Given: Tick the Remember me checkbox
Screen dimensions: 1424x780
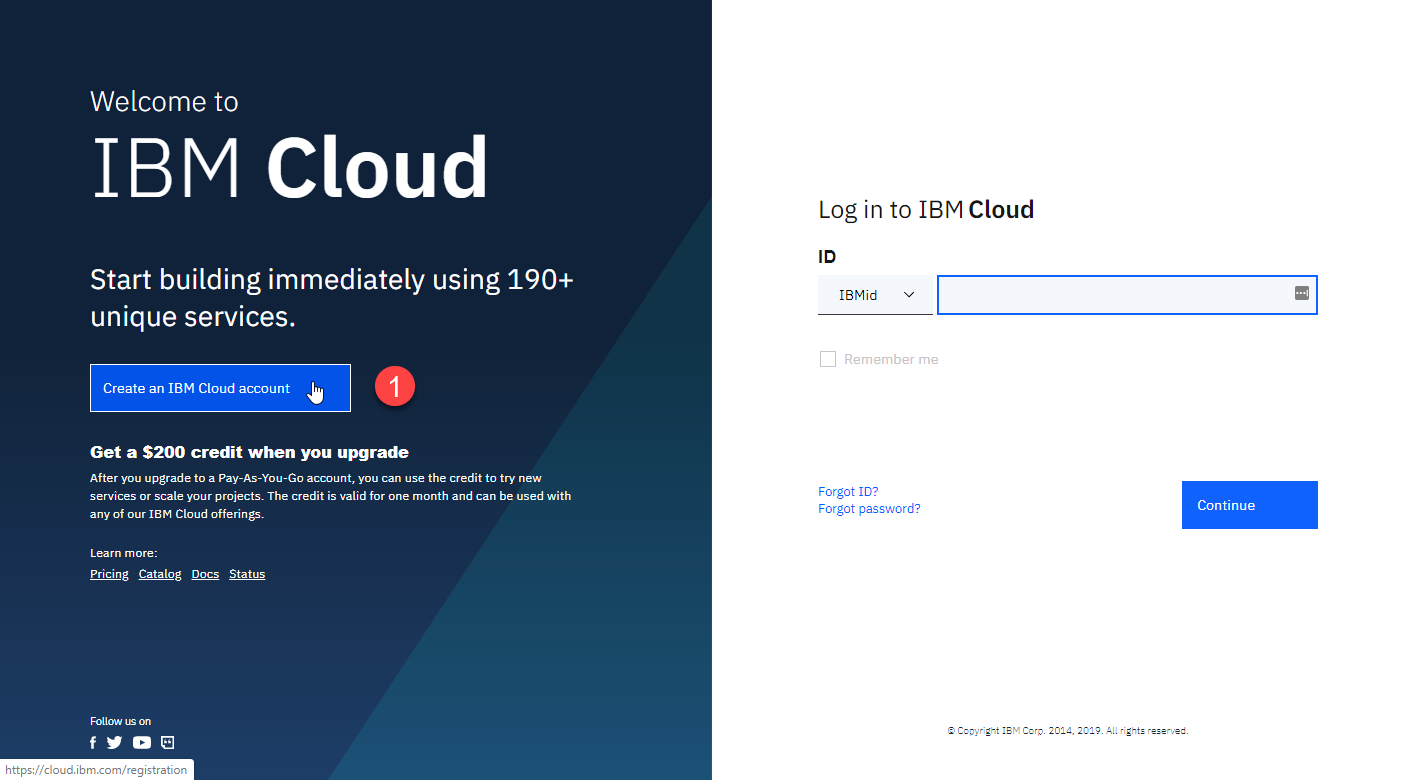Looking at the screenshot, I should point(828,359).
